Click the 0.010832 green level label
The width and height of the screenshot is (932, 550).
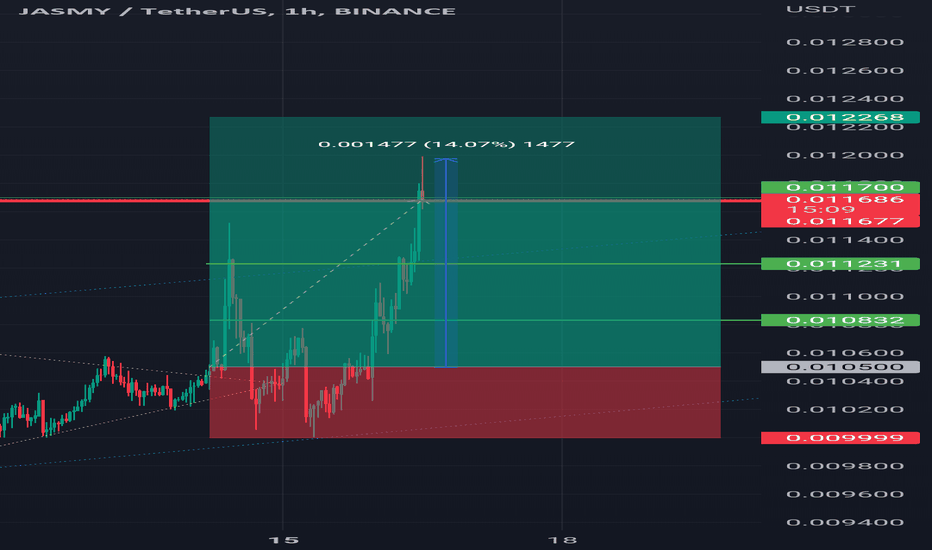[x=840, y=320]
